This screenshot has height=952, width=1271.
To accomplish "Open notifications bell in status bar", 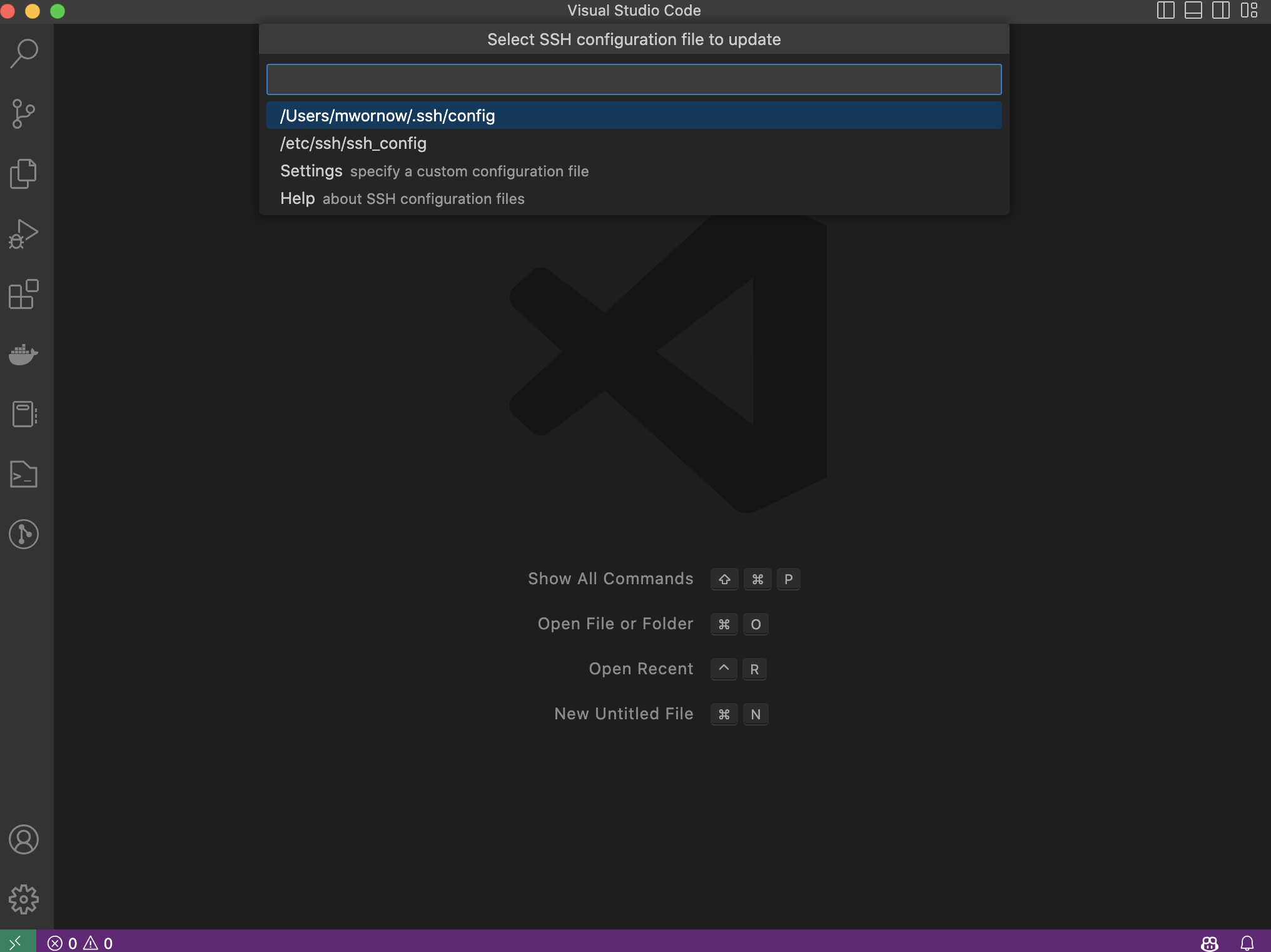I will pyautogui.click(x=1247, y=943).
